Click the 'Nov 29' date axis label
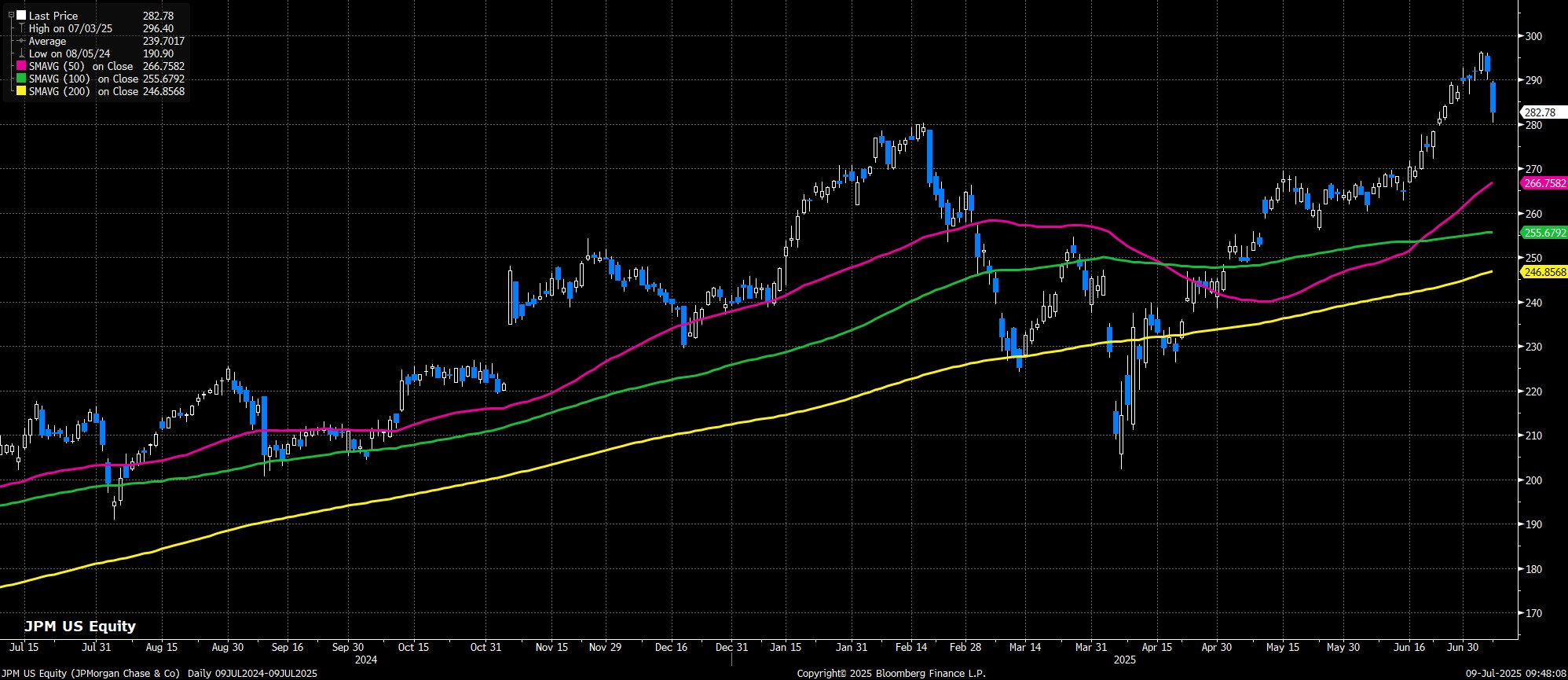This screenshot has width=1568, height=680. coord(605,648)
